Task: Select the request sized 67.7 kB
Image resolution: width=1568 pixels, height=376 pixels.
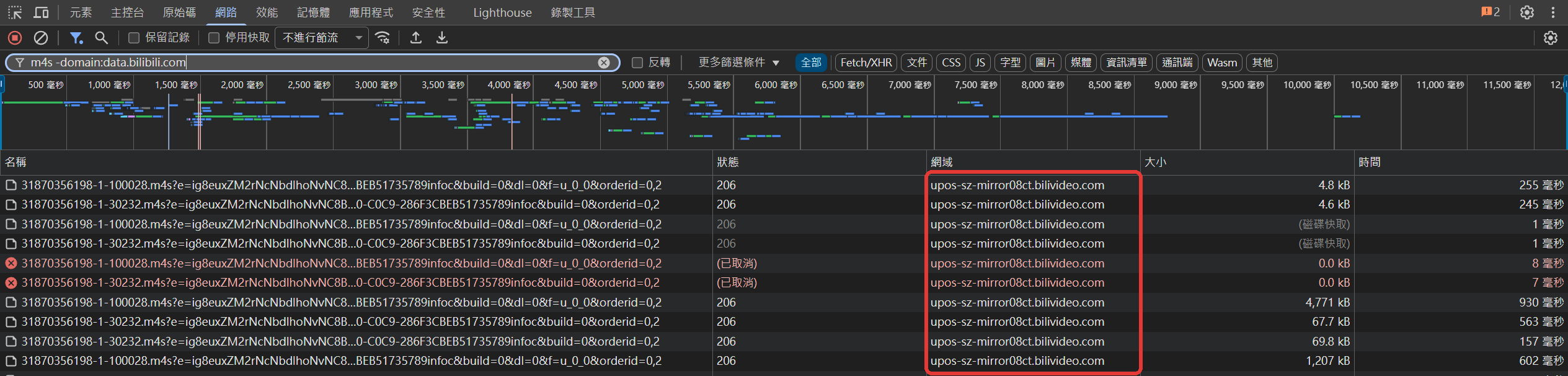Action: click(x=784, y=322)
